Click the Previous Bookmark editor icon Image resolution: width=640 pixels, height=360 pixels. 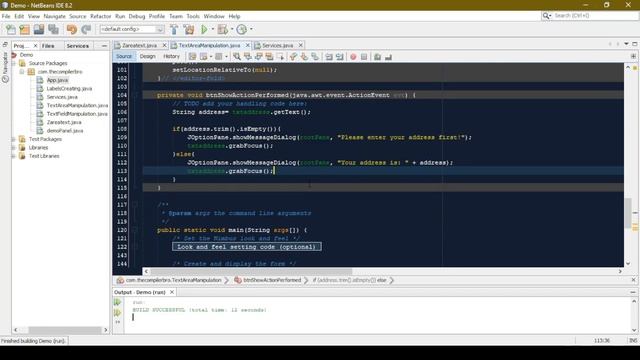pyautogui.click(x=293, y=57)
